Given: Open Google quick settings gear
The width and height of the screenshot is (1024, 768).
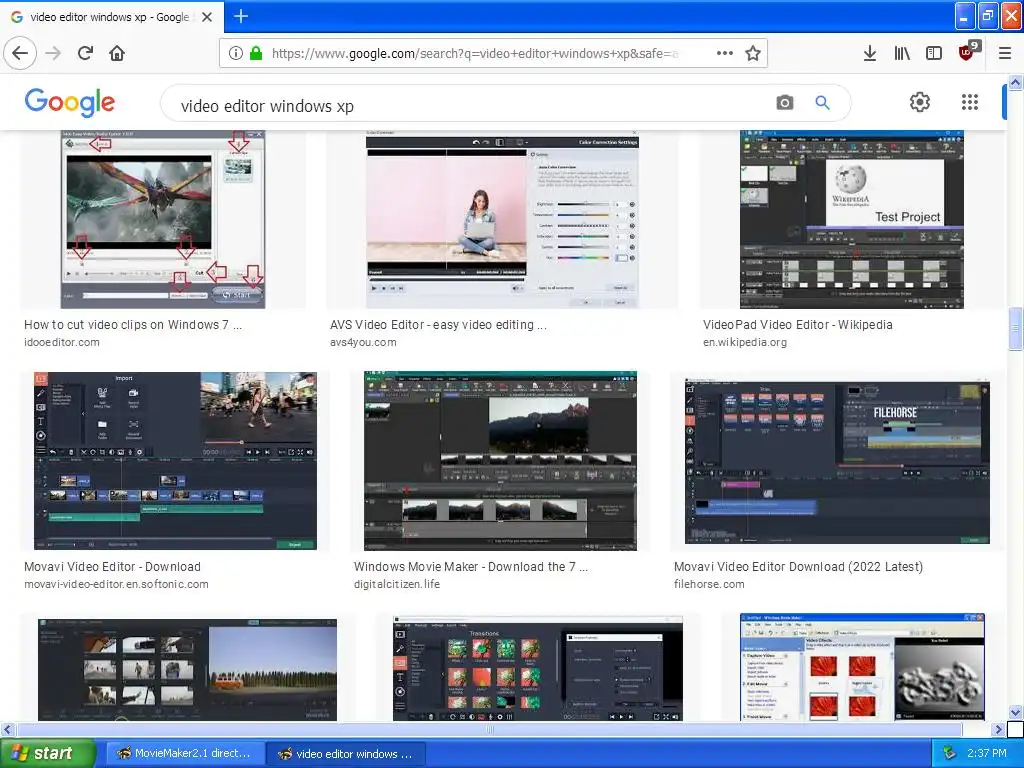Looking at the screenshot, I should click(x=920, y=102).
